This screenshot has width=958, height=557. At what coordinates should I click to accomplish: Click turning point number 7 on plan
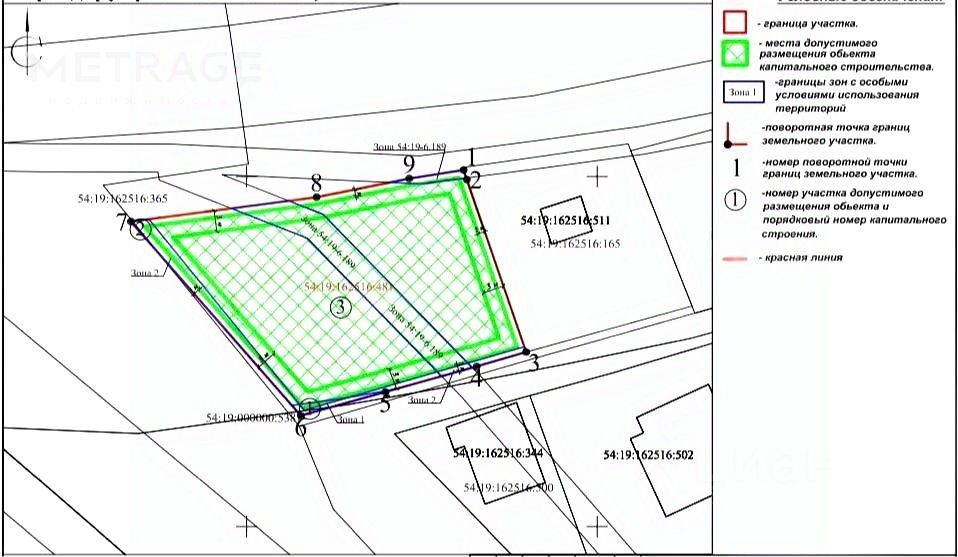(x=123, y=224)
